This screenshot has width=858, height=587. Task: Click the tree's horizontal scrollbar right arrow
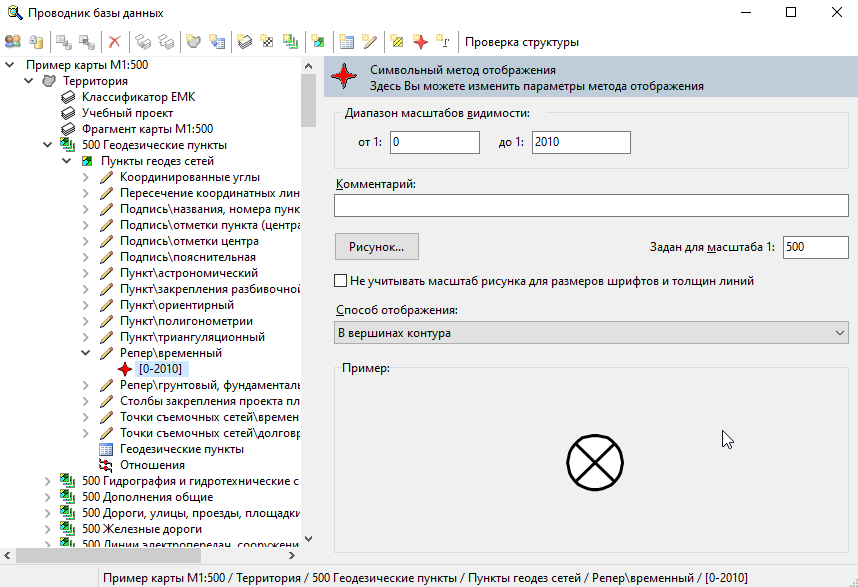(x=292, y=556)
